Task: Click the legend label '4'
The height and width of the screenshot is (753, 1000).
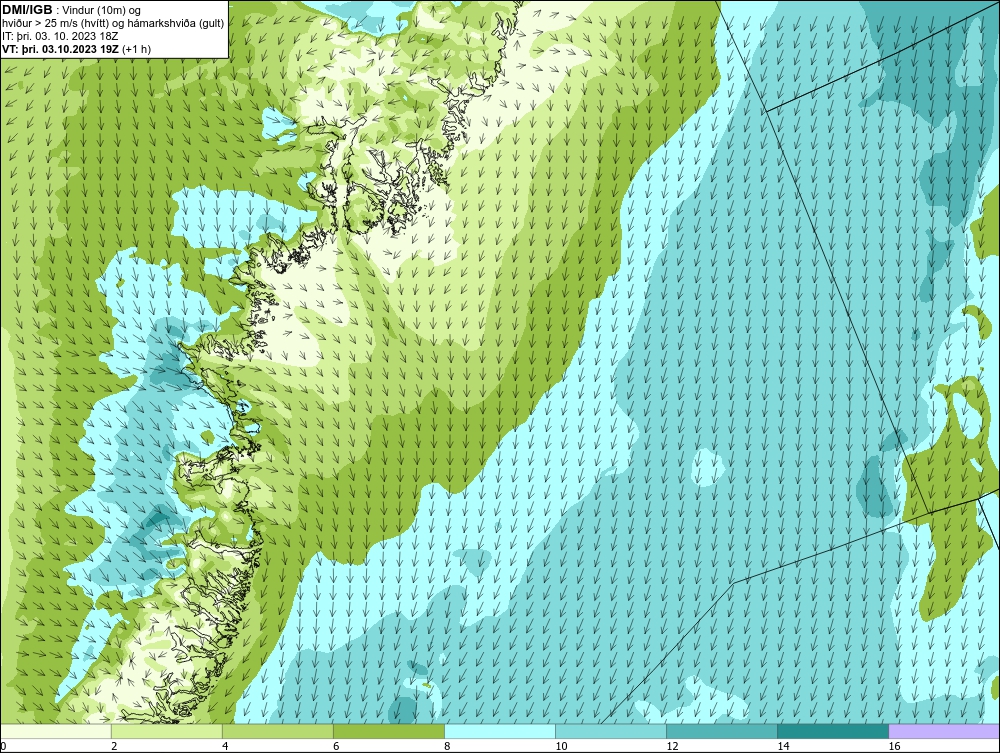Action: tap(225, 746)
